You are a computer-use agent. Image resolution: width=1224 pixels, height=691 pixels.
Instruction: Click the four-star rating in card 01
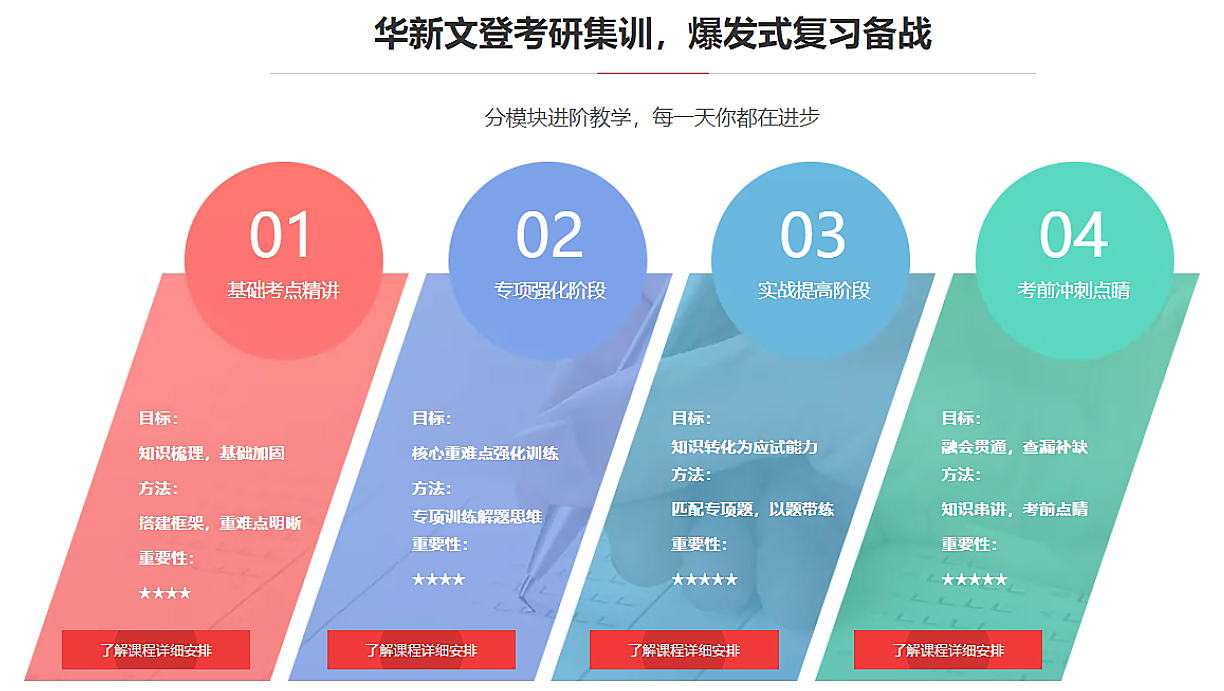click(165, 593)
